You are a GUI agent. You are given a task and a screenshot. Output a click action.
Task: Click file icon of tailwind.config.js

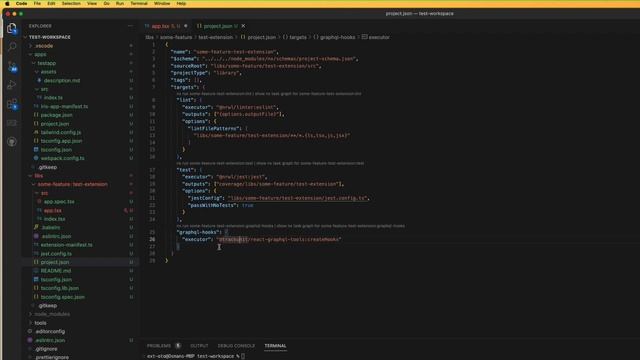click(x=36, y=132)
